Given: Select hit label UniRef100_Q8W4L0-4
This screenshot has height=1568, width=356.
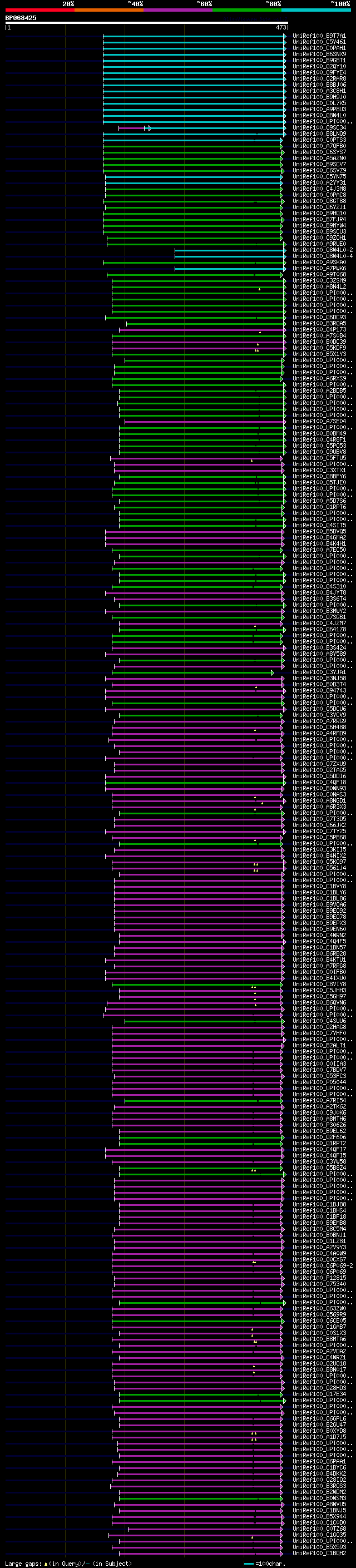Looking at the screenshot, I should [x=323, y=256].
